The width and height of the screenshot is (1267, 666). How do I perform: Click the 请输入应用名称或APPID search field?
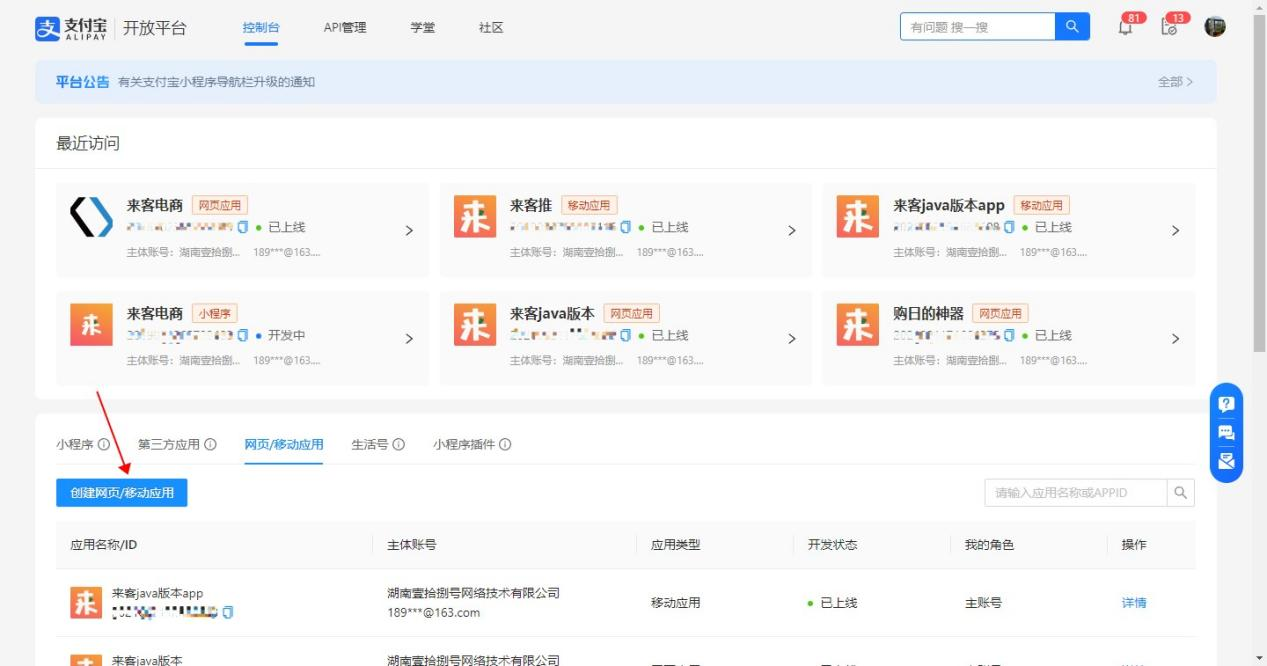[x=1075, y=493]
